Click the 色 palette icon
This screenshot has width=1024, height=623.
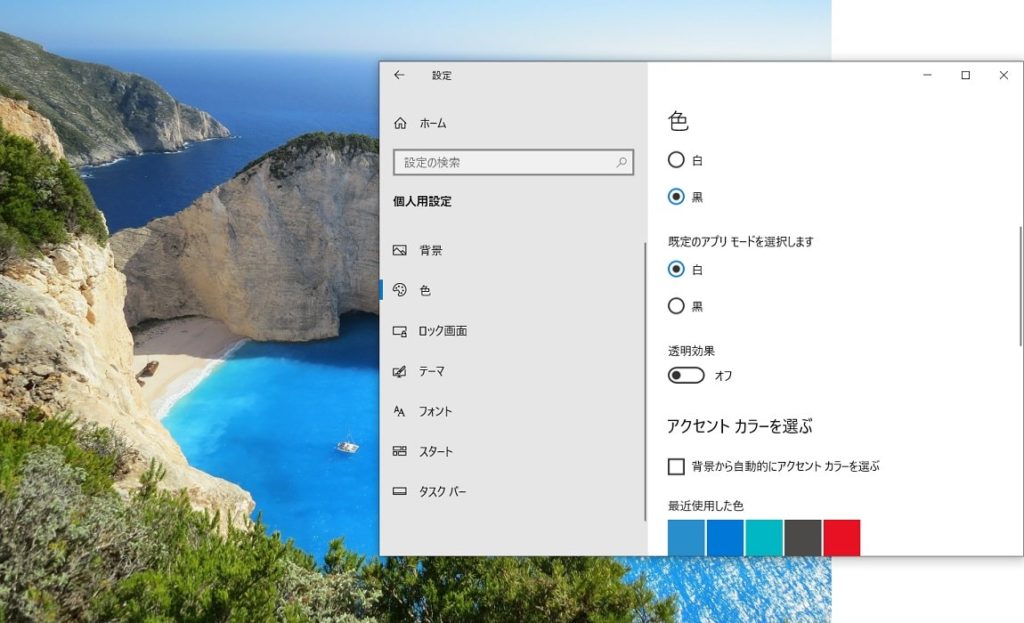click(400, 290)
